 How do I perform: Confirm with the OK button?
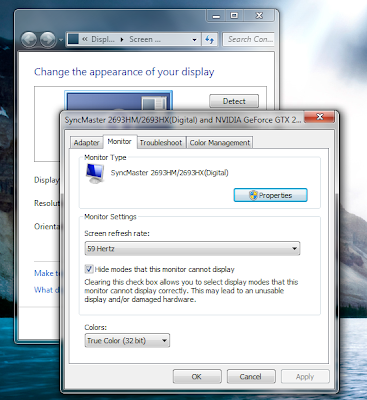[197, 377]
